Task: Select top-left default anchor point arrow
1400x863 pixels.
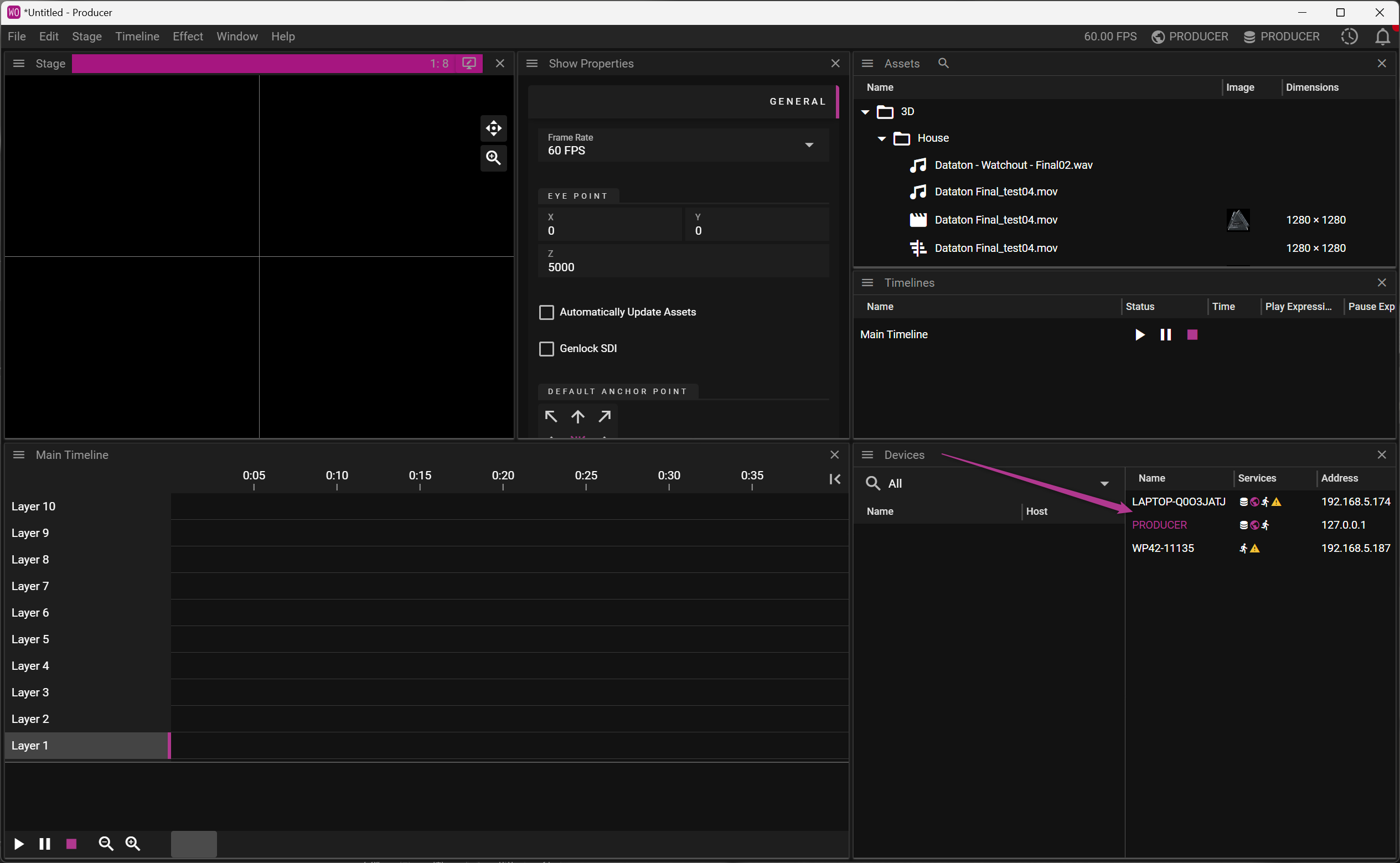Action: (x=551, y=417)
